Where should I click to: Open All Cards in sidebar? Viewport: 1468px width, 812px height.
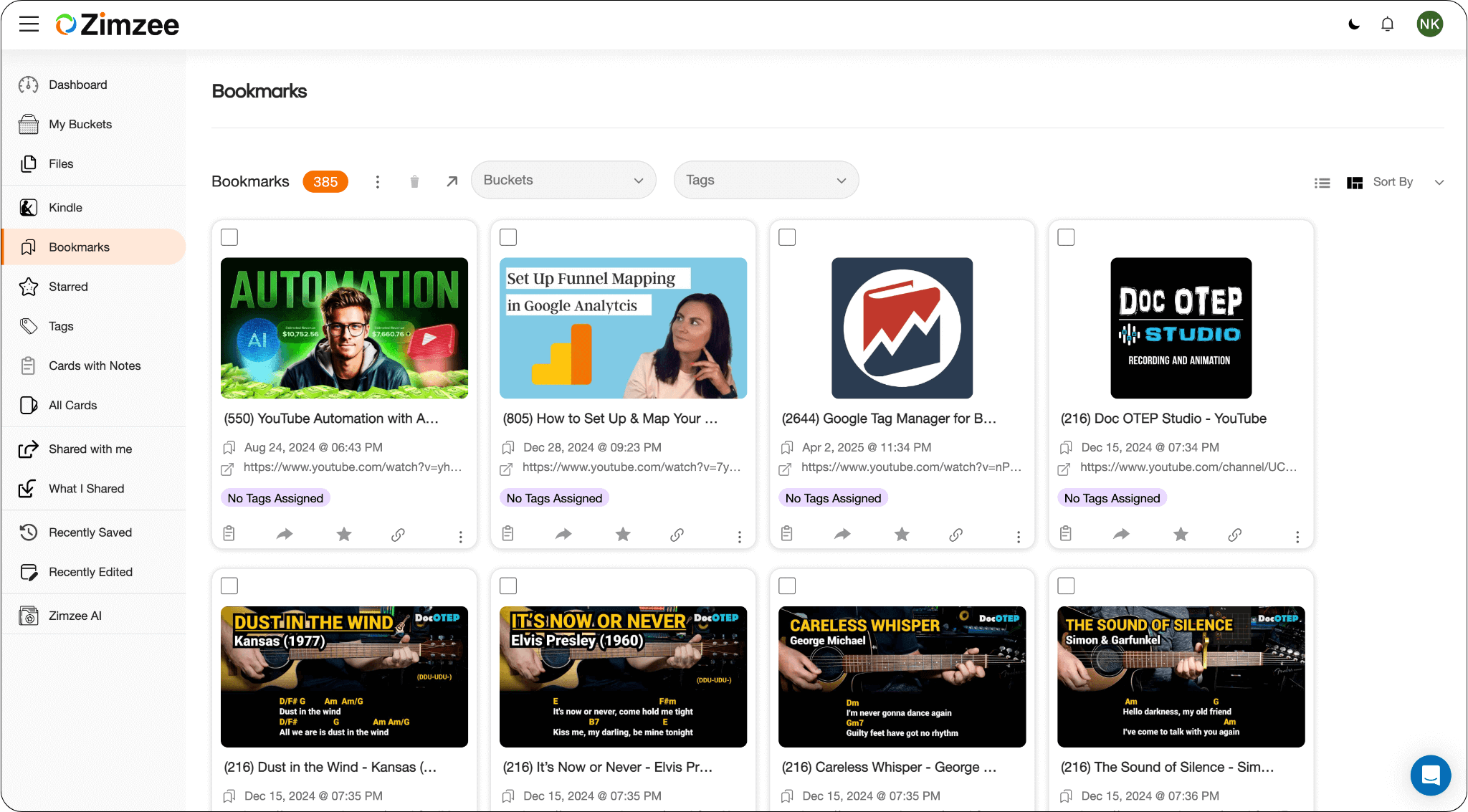[x=94, y=406]
